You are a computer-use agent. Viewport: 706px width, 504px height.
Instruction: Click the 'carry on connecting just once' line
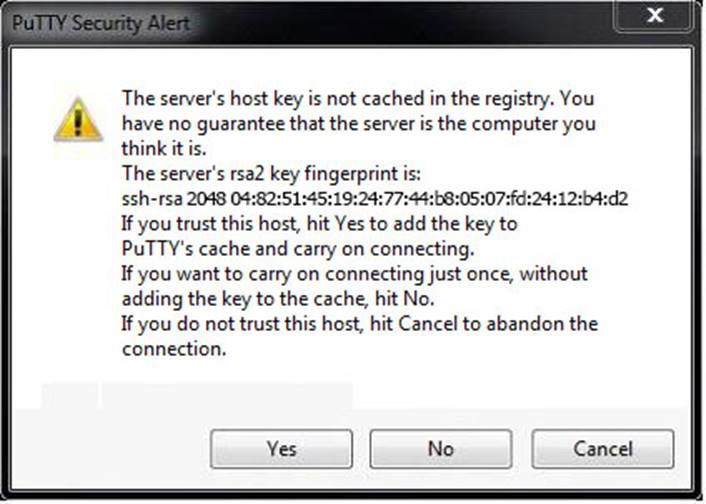tap(355, 273)
